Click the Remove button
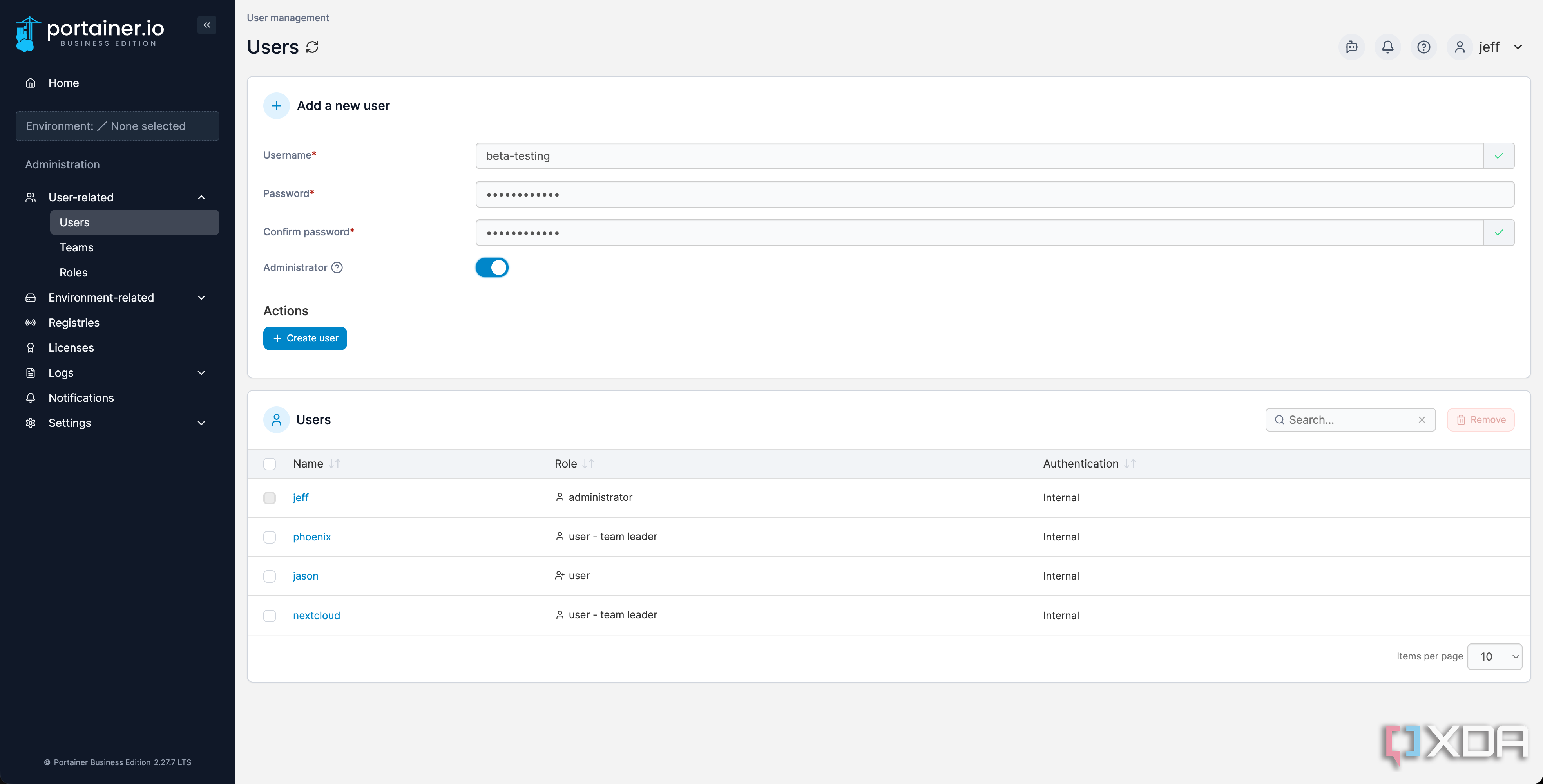1543x784 pixels. tap(1481, 420)
